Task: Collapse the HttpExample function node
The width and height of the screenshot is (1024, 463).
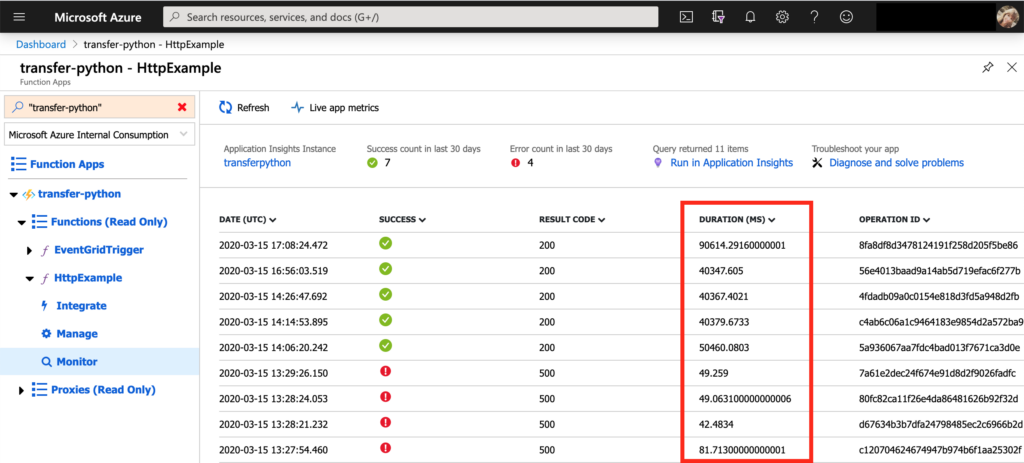Action: [x=29, y=279]
